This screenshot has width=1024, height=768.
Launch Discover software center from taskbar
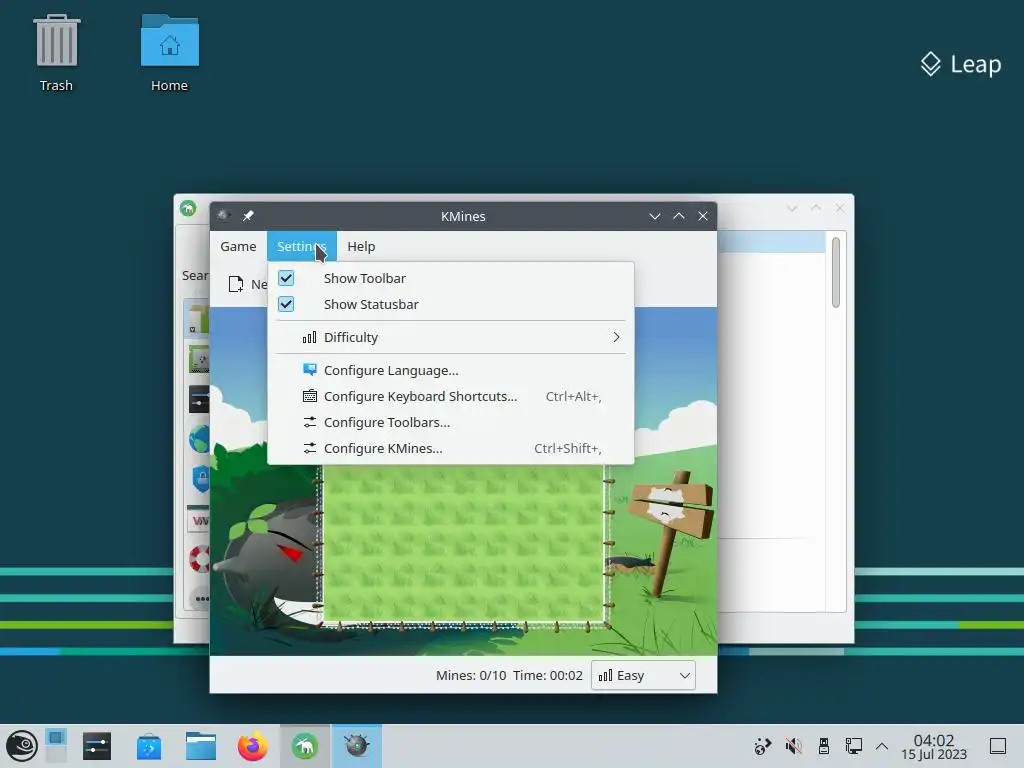(149, 746)
